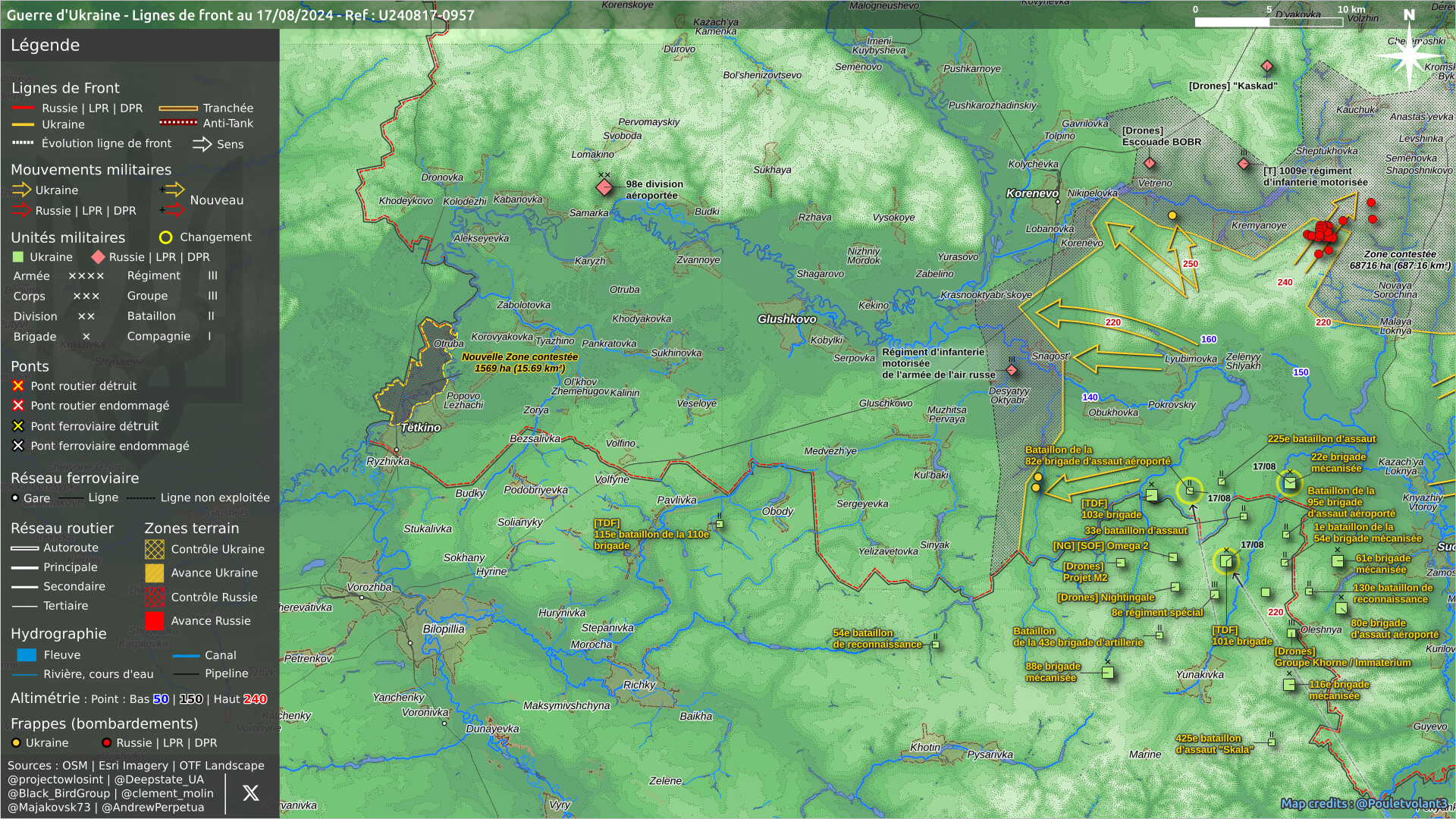Click the 88e brigade mécanisée green square
This screenshot has width=1456, height=819.
point(1107,673)
